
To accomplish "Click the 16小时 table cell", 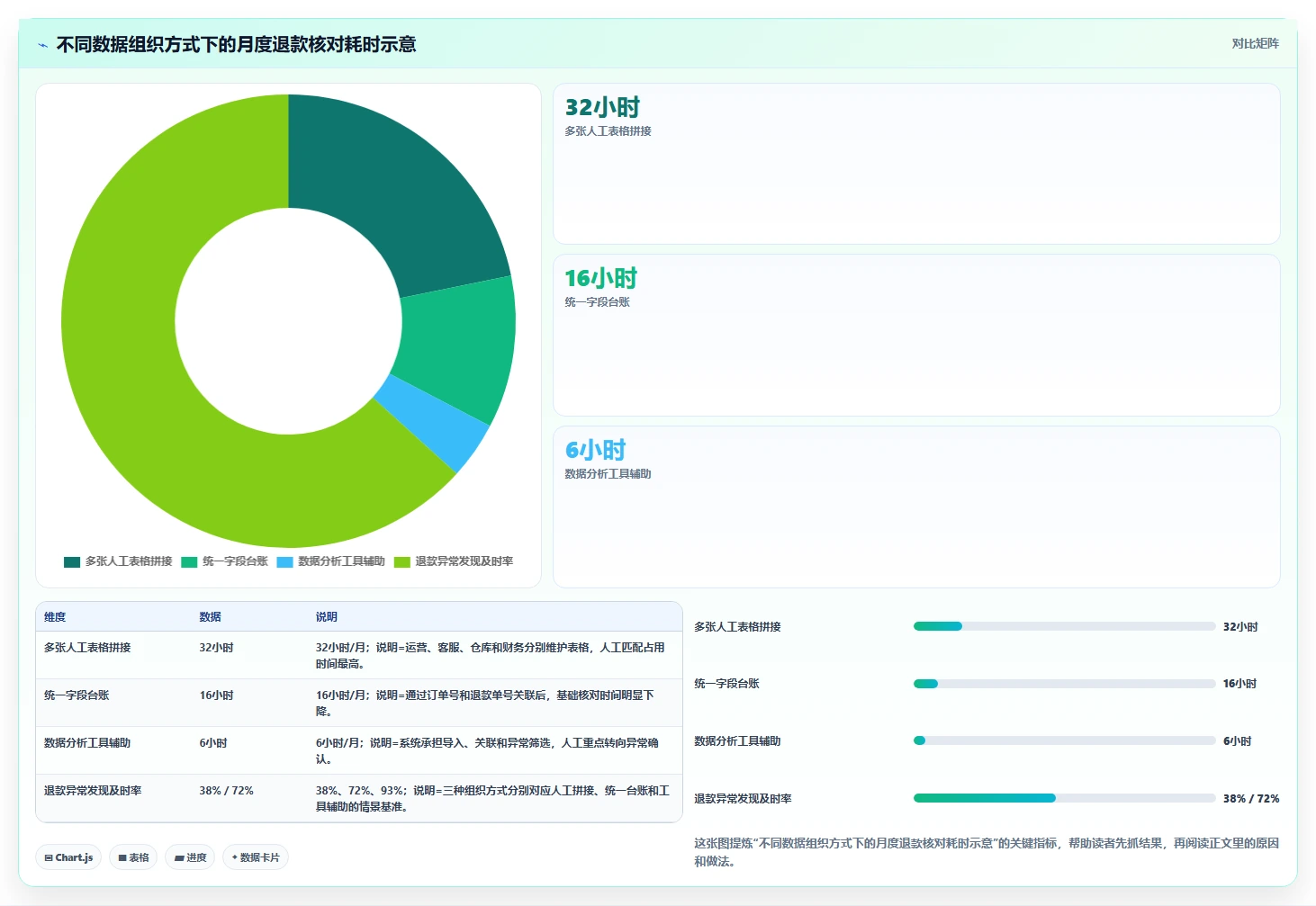I will coord(216,695).
